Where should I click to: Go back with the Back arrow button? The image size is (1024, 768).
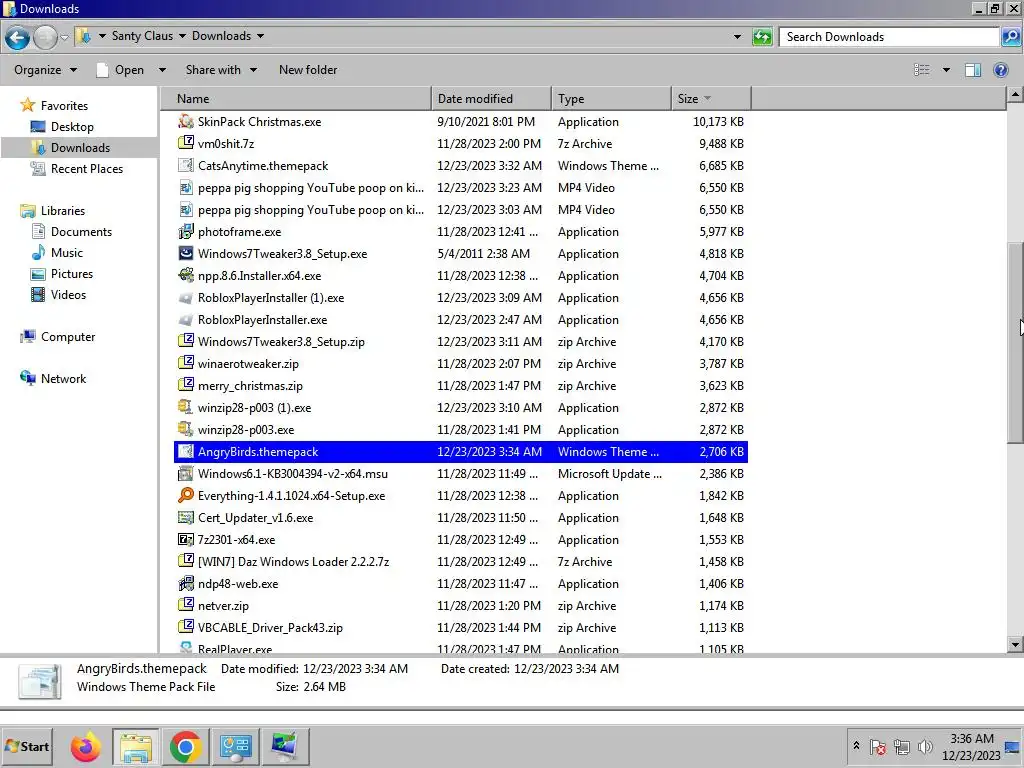[x=18, y=37]
